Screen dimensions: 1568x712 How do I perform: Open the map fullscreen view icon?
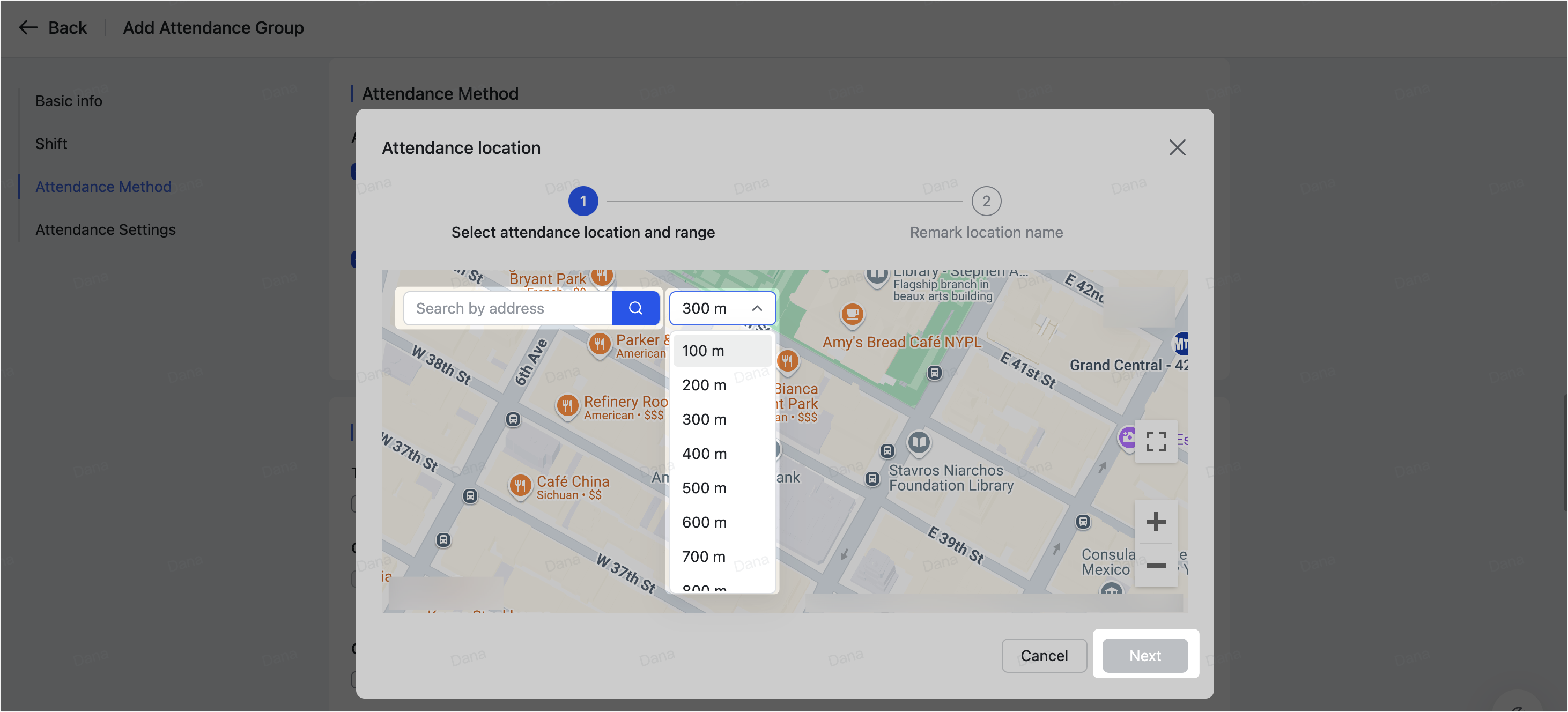(x=1156, y=441)
